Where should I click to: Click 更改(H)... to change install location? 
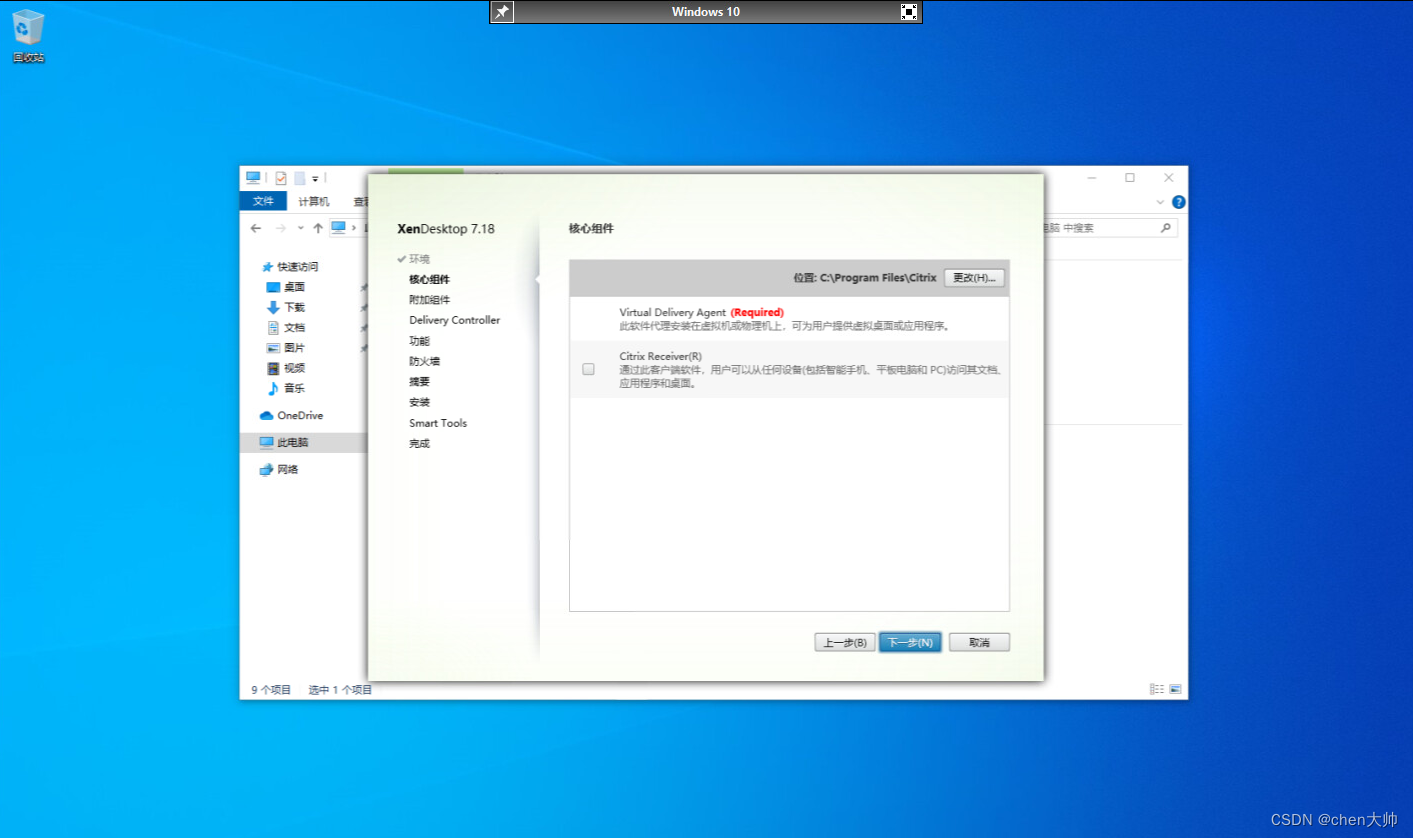click(x=974, y=278)
